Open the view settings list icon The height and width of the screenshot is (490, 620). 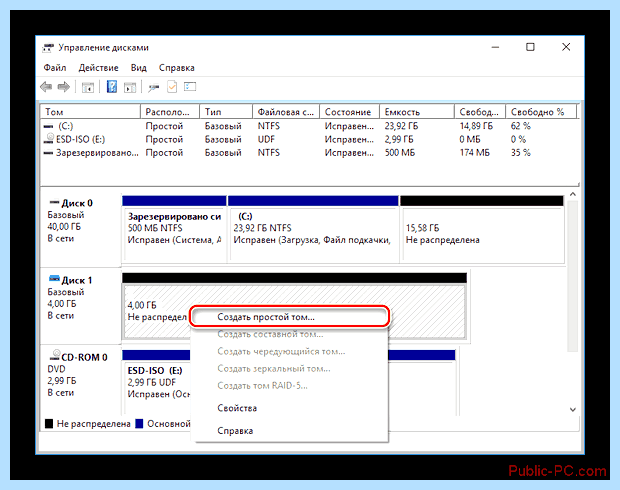coord(190,87)
